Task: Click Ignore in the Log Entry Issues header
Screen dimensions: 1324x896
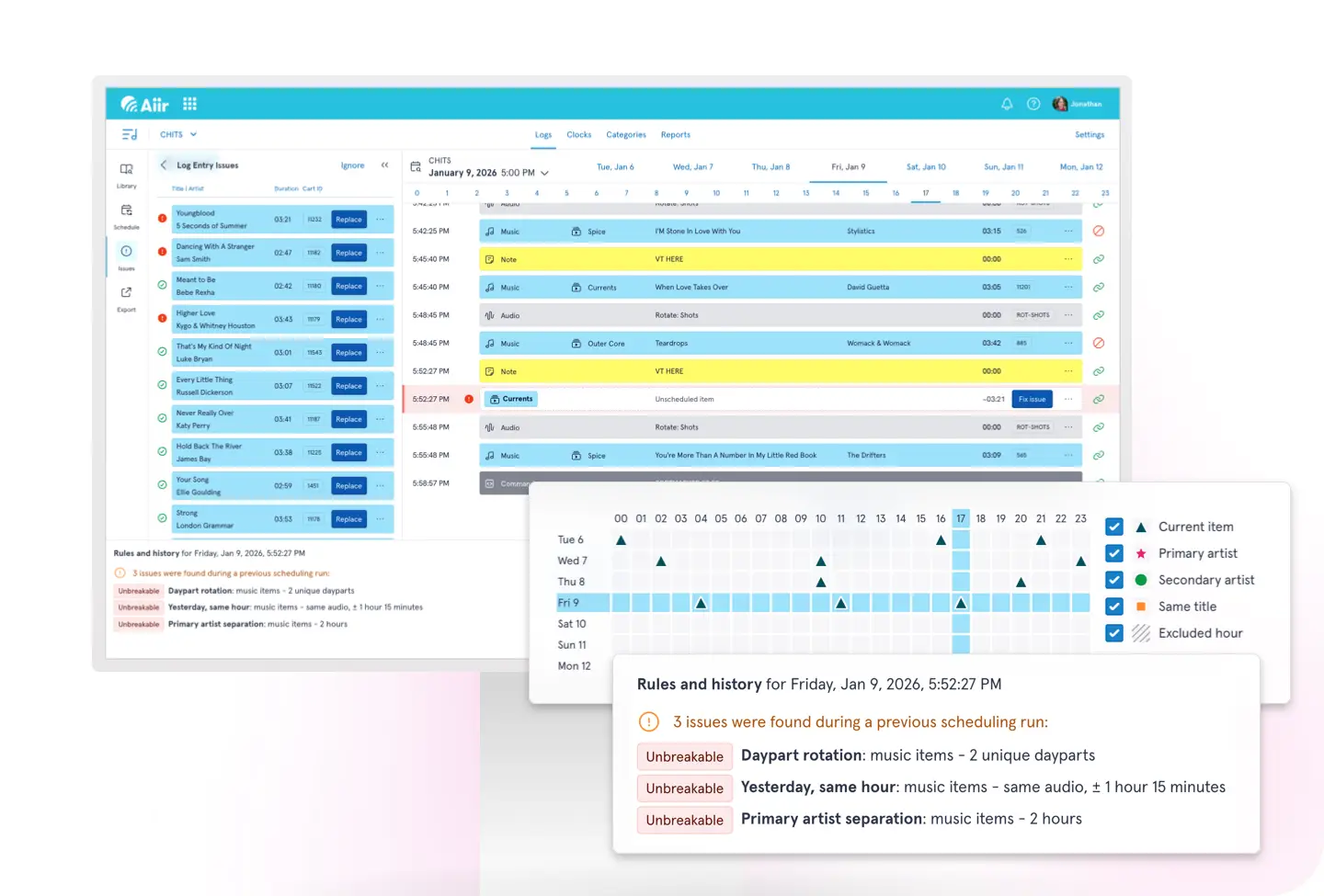Action: 352,165
